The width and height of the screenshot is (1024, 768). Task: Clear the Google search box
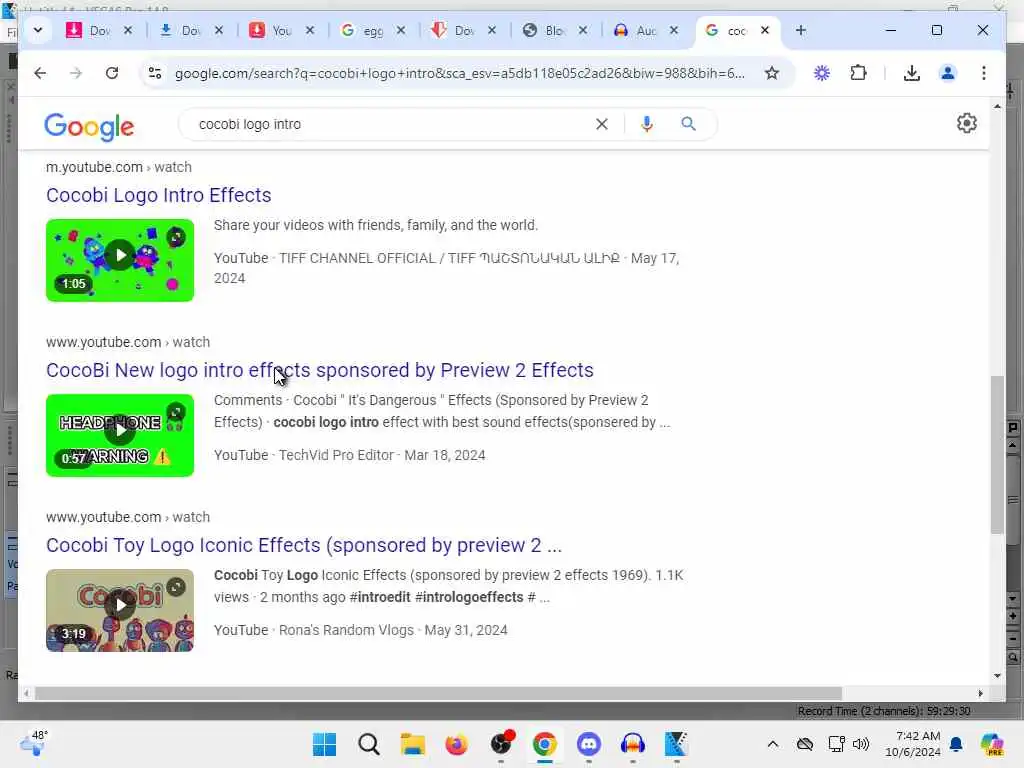601,124
